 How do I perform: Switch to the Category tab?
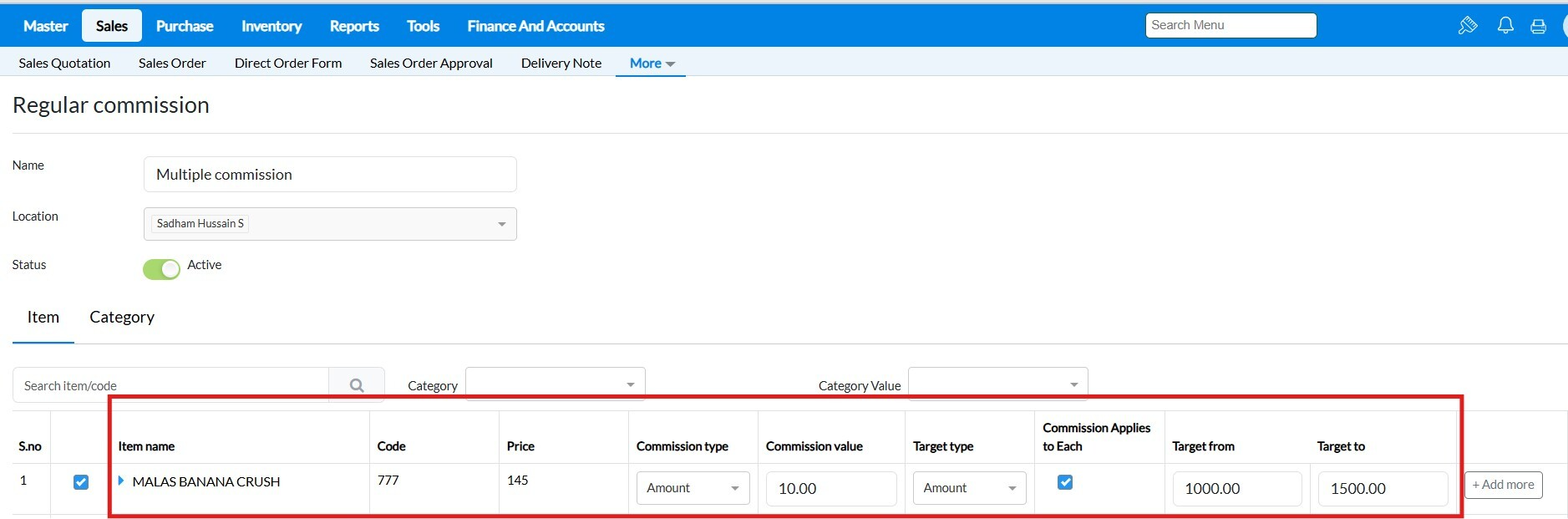coord(122,317)
